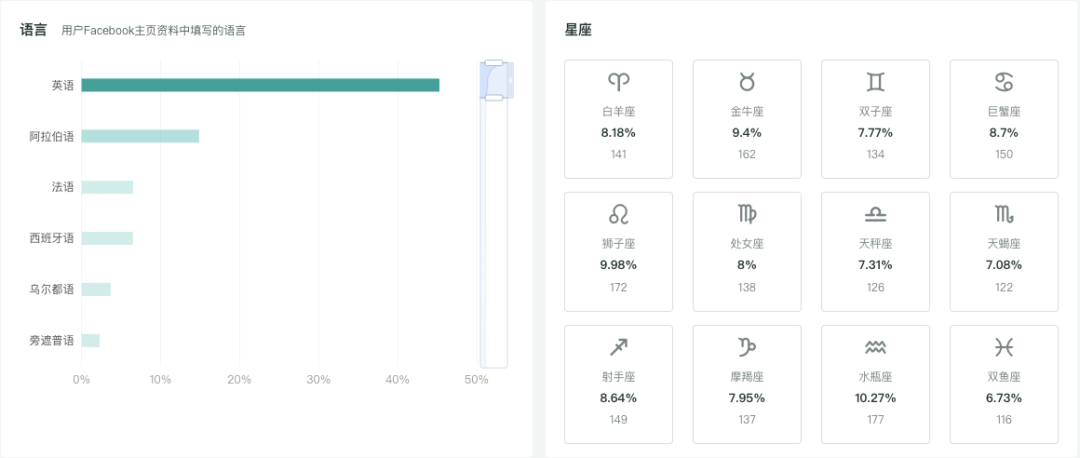This screenshot has width=1080, height=458.
Task: Click the Capricorn (摩羯座) zodiac icon
Action: pos(747,347)
